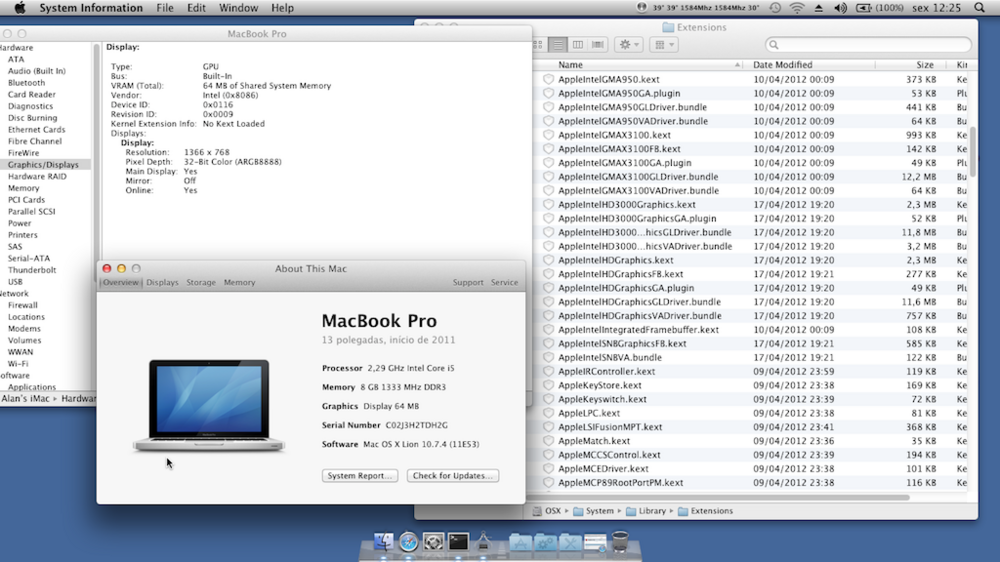Open the Finder action gear dropdown
Image resolution: width=1000 pixels, height=562 pixels.
point(629,45)
